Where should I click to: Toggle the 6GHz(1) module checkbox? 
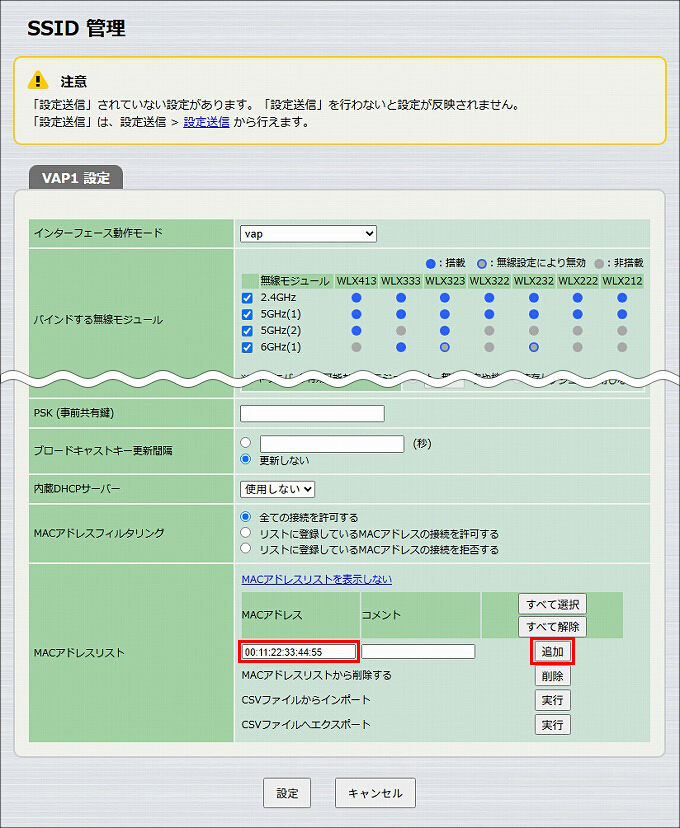tap(247, 347)
